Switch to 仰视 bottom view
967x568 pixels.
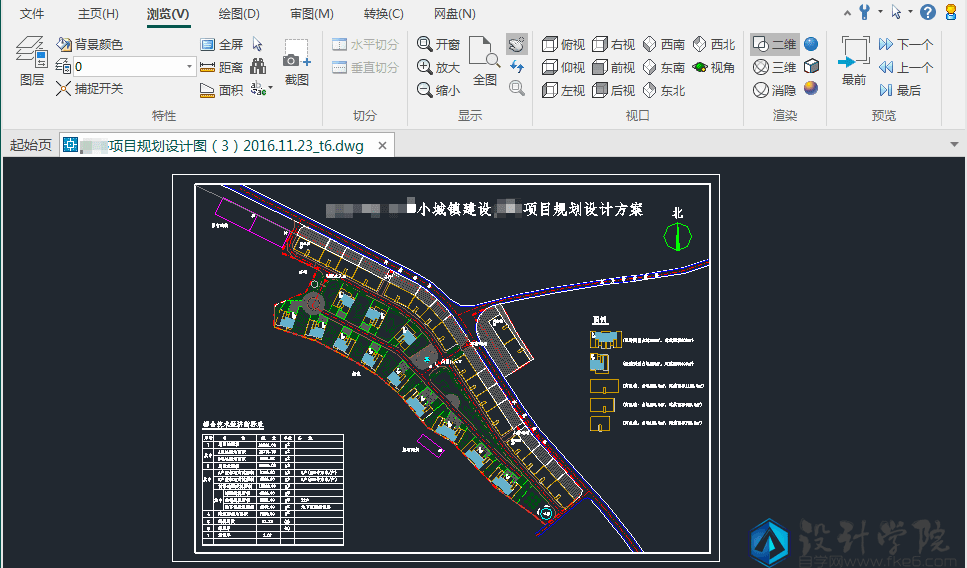563,67
